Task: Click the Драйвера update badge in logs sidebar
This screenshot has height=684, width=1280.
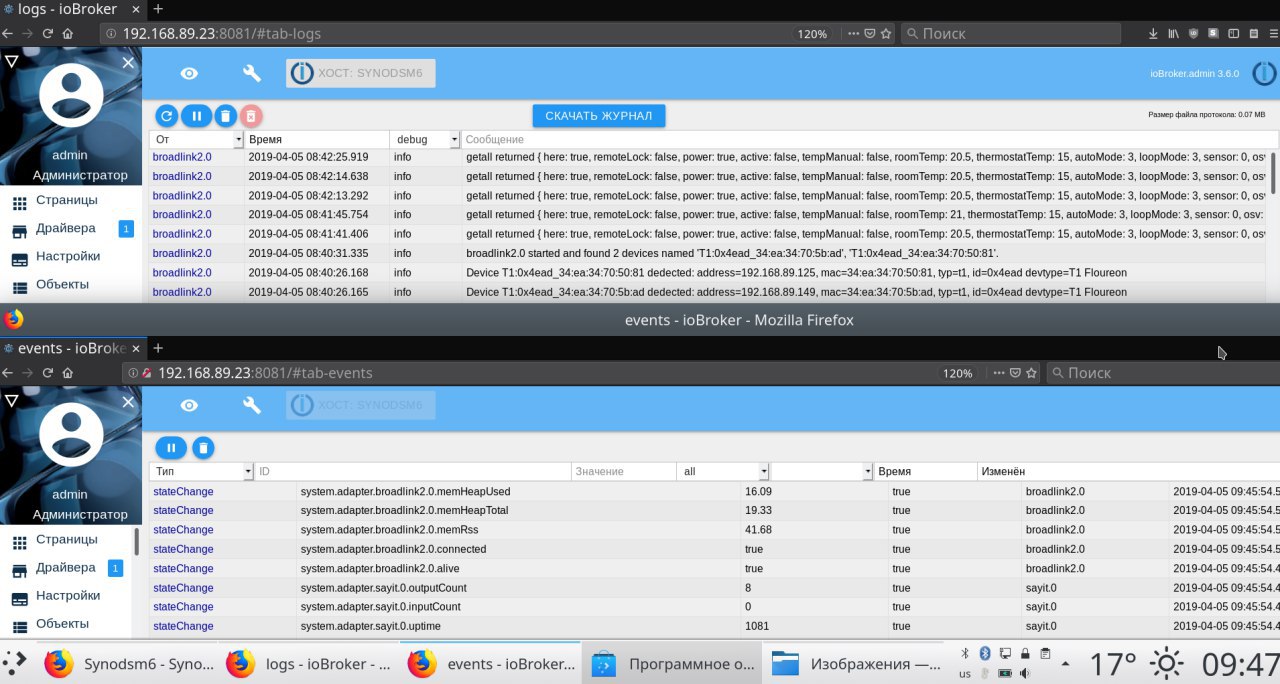Action: (126, 229)
